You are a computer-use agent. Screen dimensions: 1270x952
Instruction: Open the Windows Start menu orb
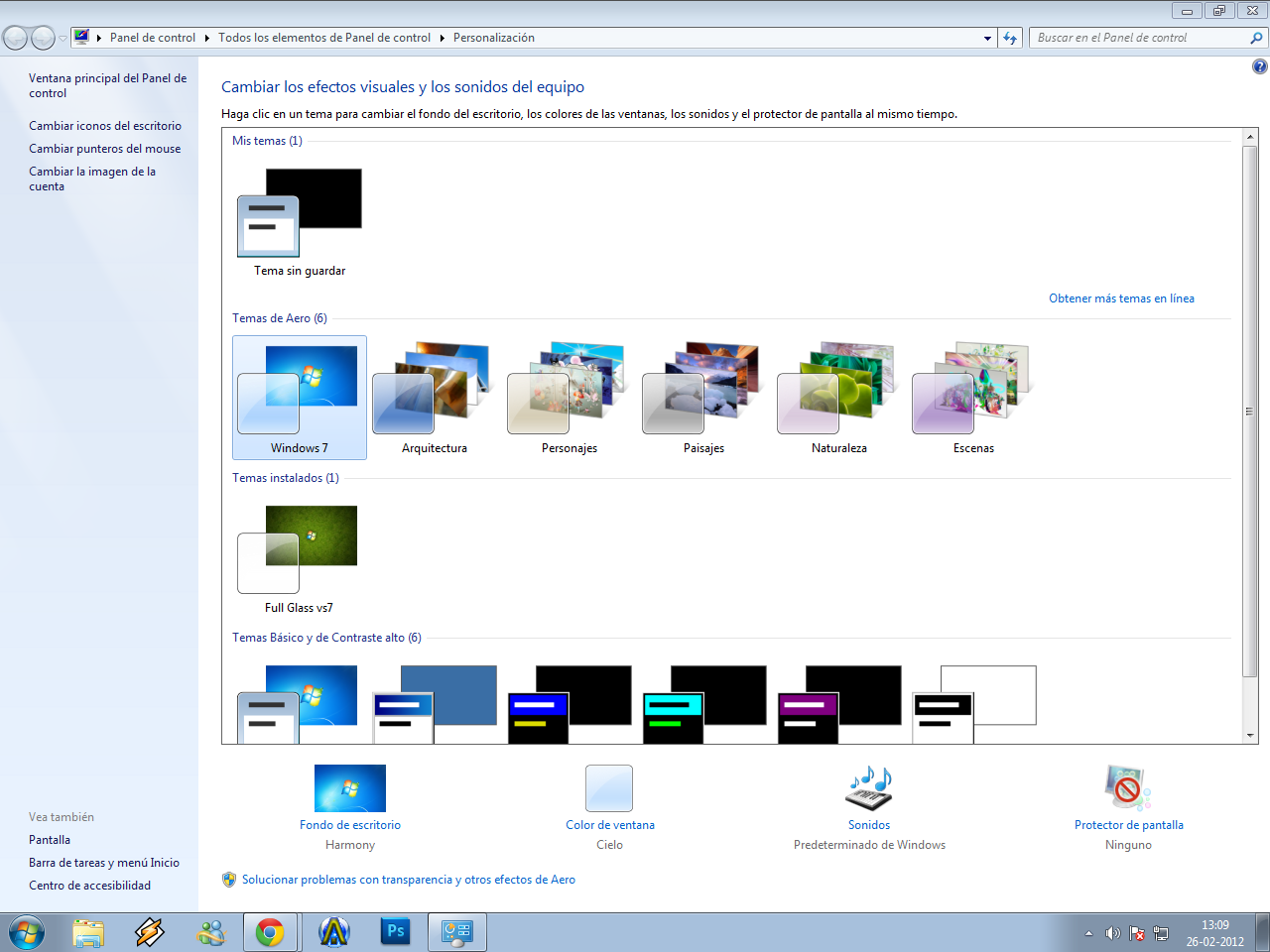(x=27, y=933)
